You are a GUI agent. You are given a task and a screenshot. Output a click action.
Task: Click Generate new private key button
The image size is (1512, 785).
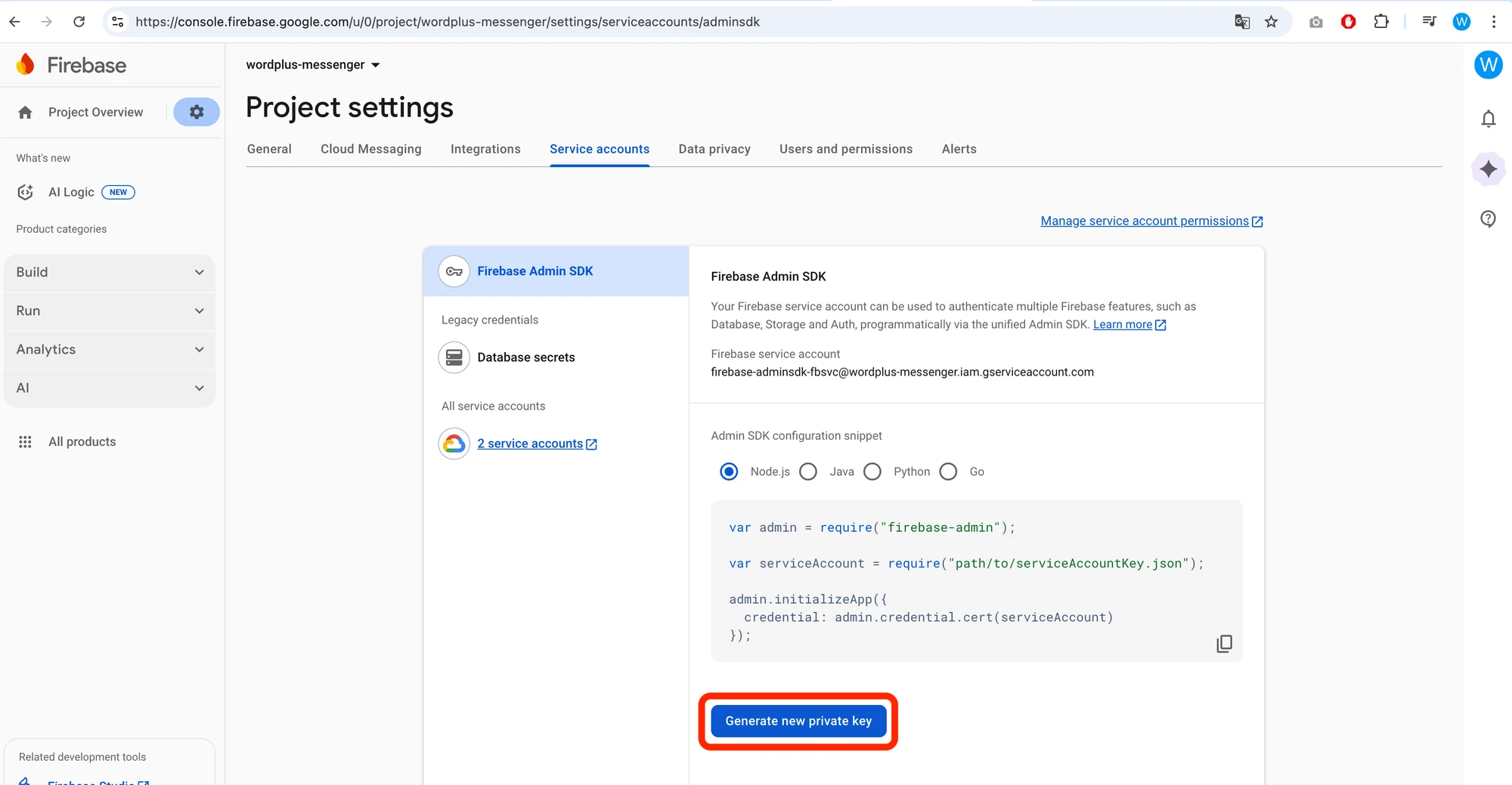click(798, 721)
